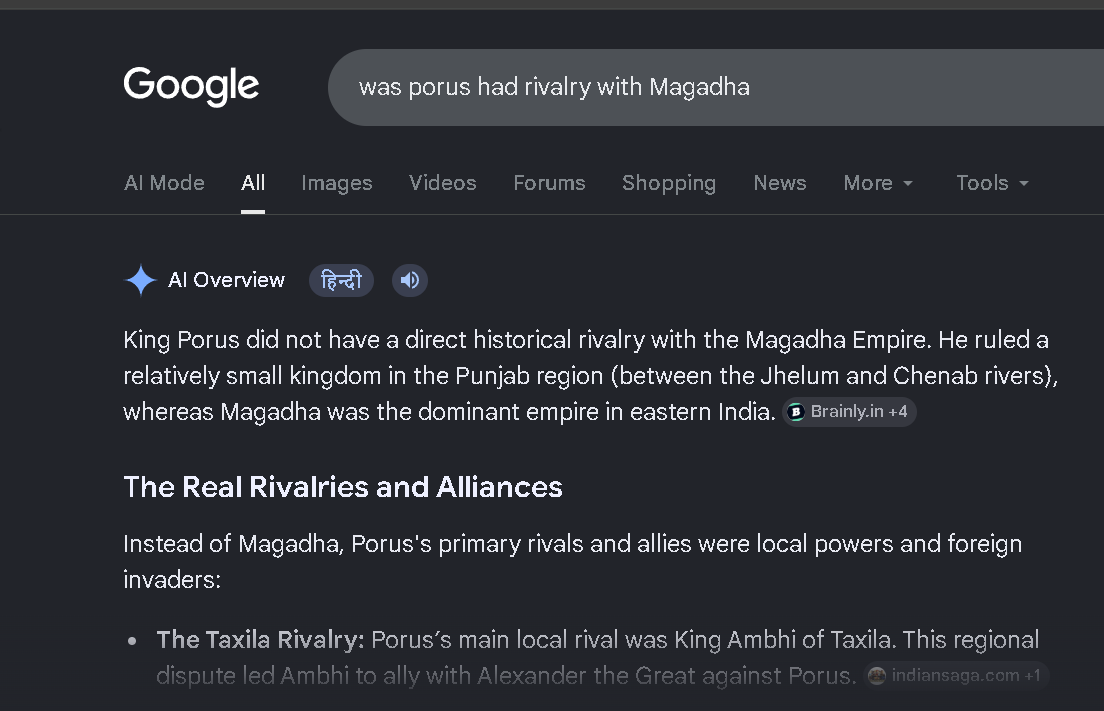Switch to the Images tab
Screen dimensions: 1104x711
[337, 183]
